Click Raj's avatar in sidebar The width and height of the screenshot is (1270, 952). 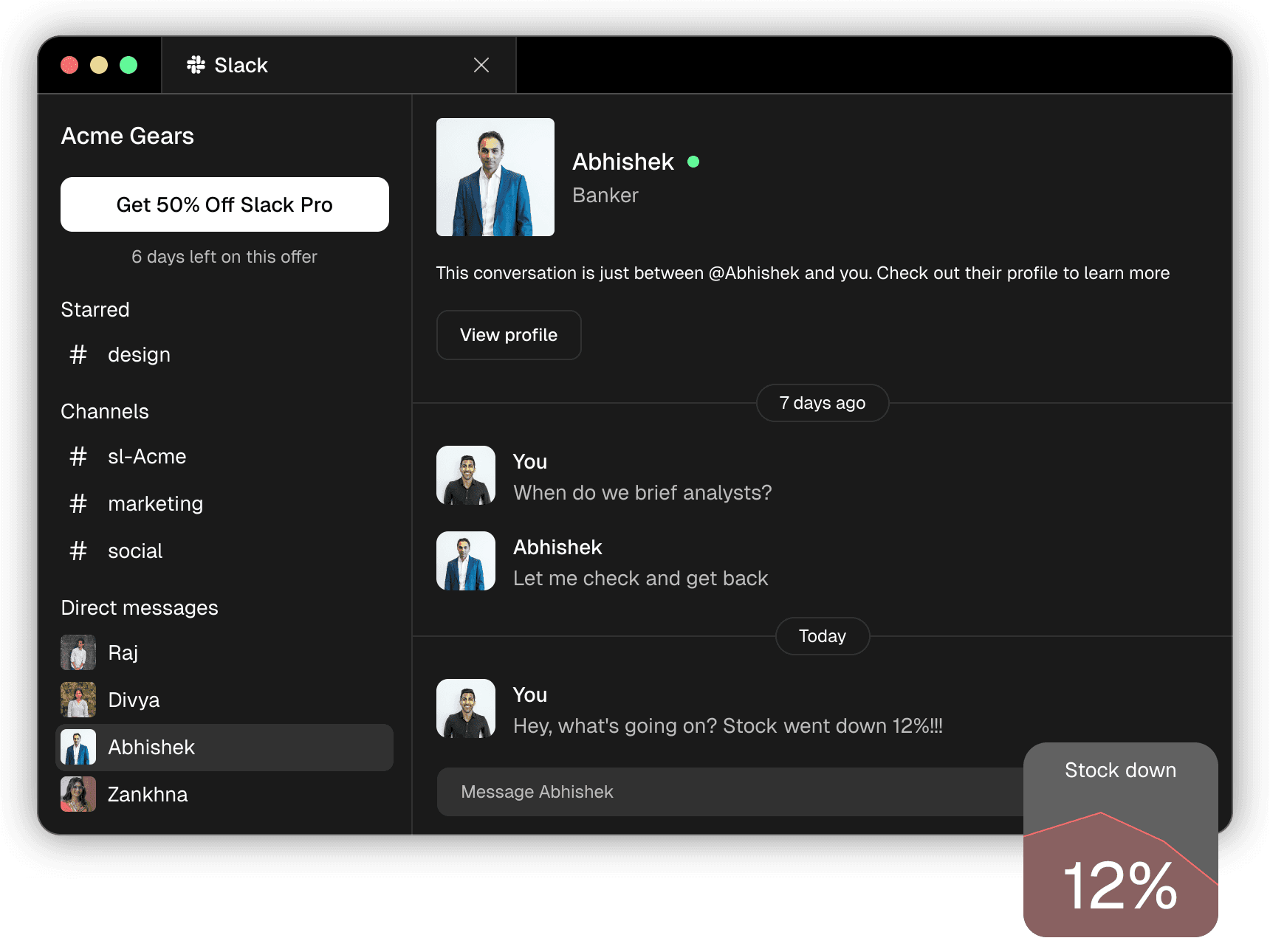click(x=78, y=652)
